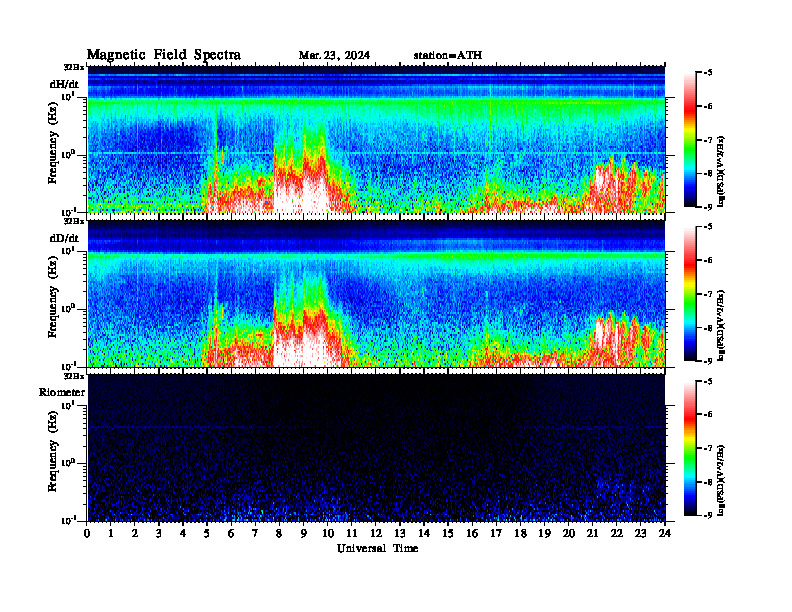792x612 pixels.
Task: Click the color bar beside the Riometer spectrogram
Action: tap(689, 448)
